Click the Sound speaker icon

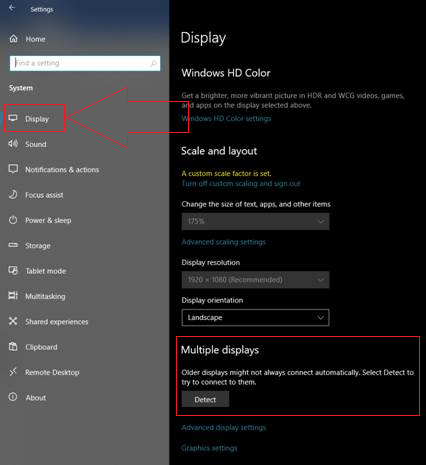(x=13, y=144)
